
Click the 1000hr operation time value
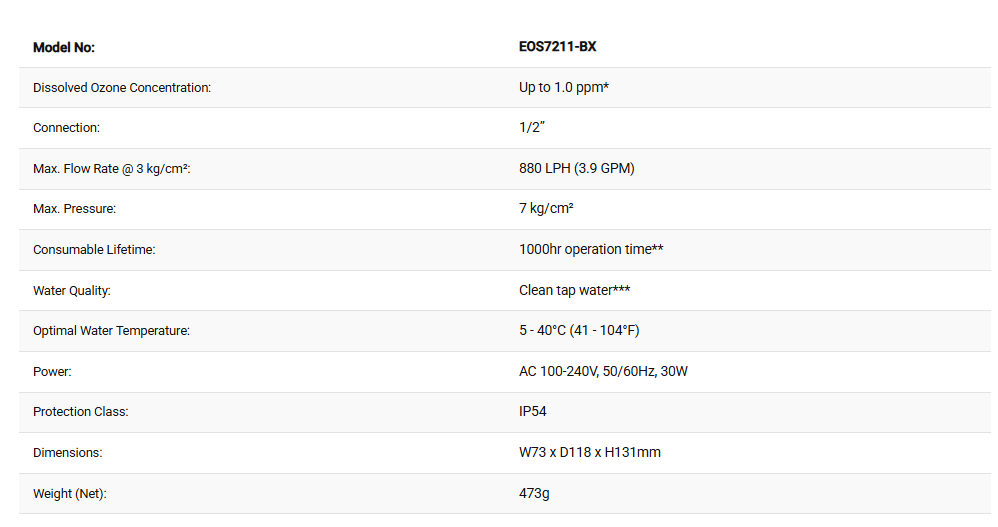click(591, 250)
